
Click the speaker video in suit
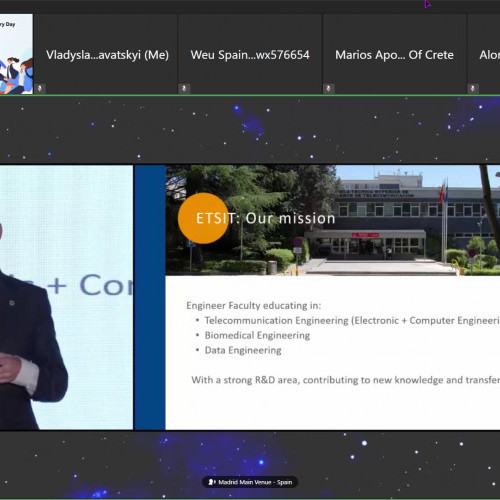[x=66, y=297]
